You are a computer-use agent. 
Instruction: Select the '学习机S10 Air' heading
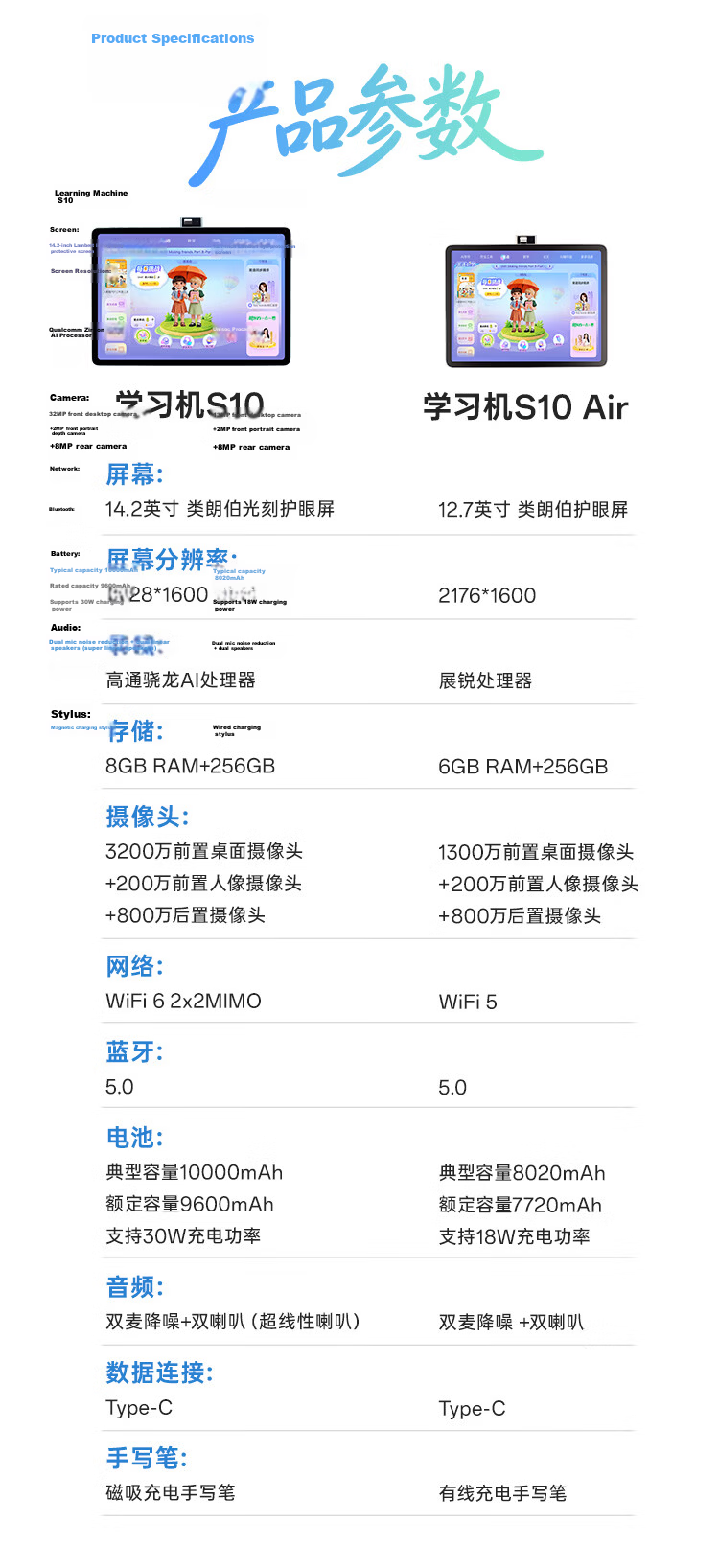coord(525,407)
